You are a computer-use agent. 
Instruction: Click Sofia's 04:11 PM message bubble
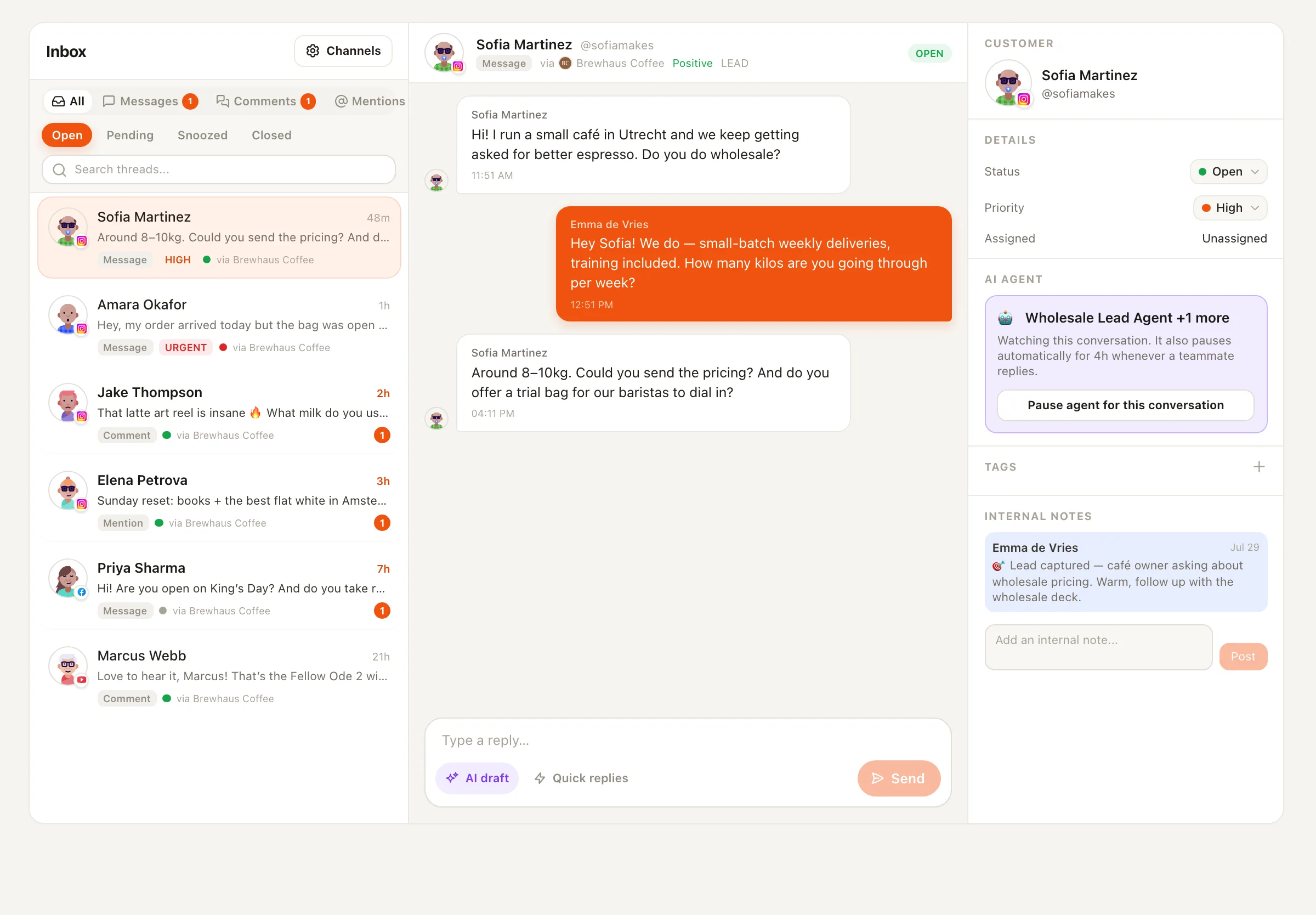click(x=653, y=383)
